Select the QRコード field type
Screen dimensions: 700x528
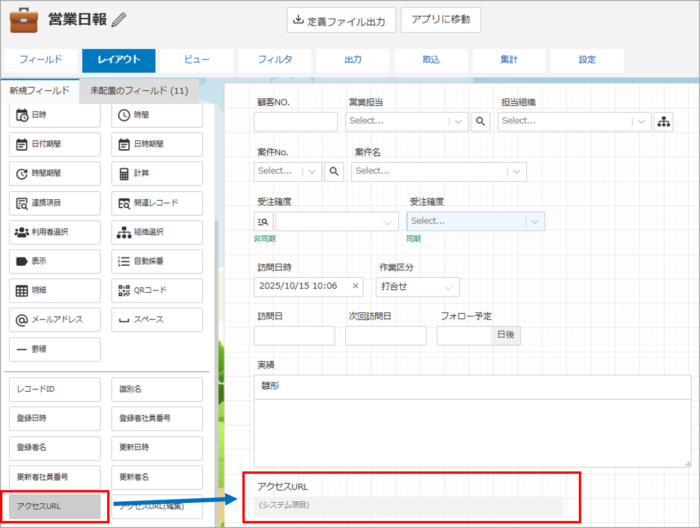157,291
